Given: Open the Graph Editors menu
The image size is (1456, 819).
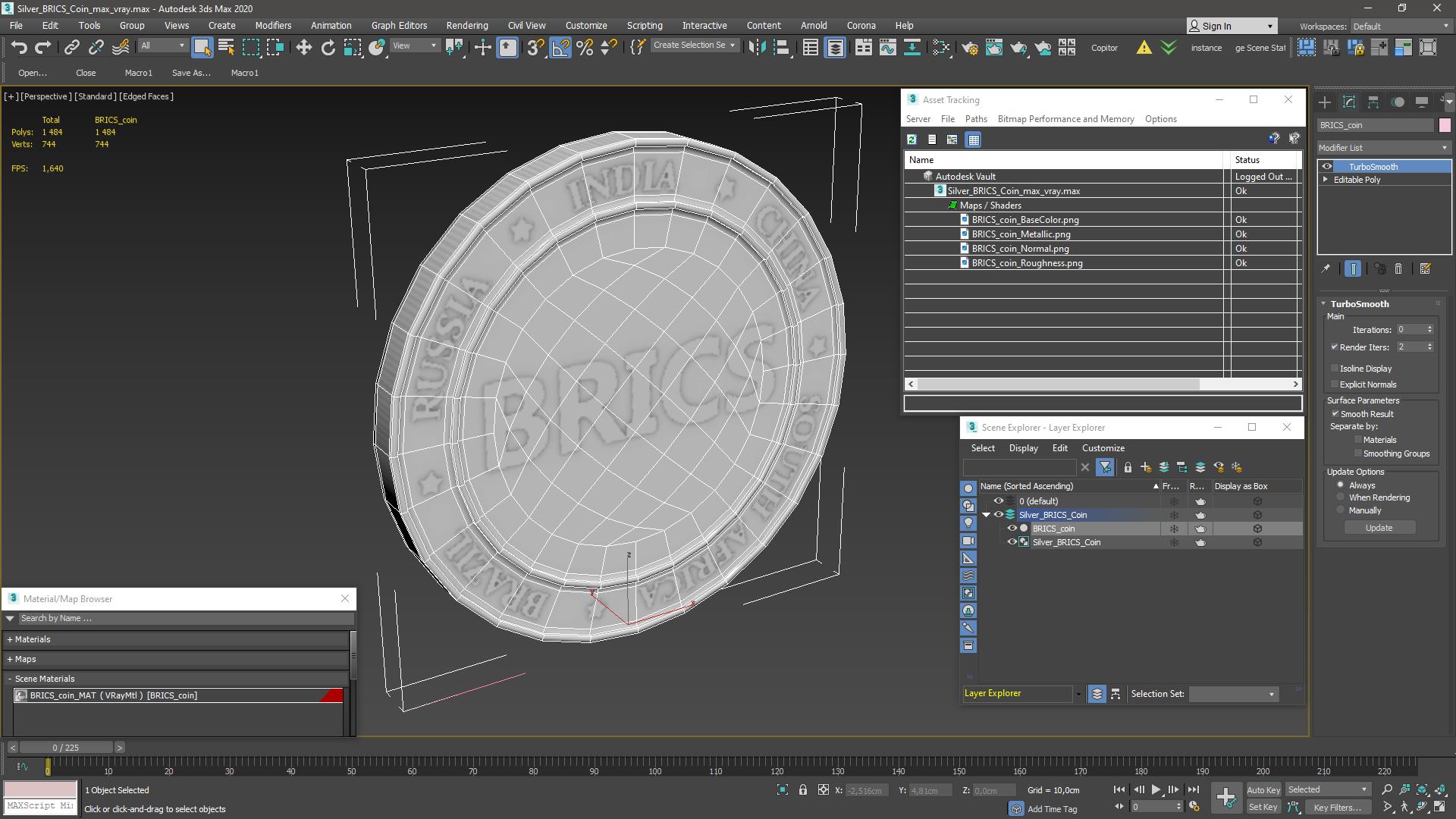Looking at the screenshot, I should pos(399,26).
